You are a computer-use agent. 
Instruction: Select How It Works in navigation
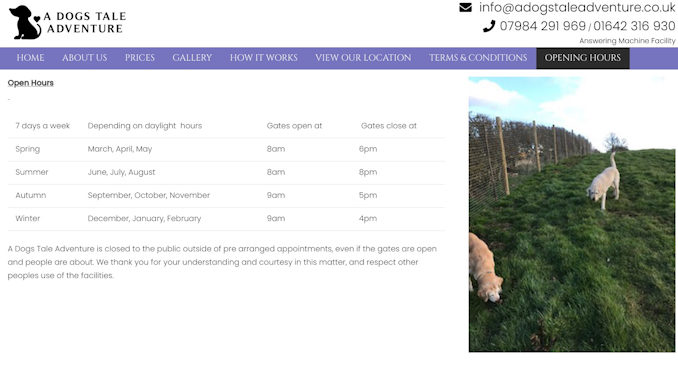coord(264,58)
